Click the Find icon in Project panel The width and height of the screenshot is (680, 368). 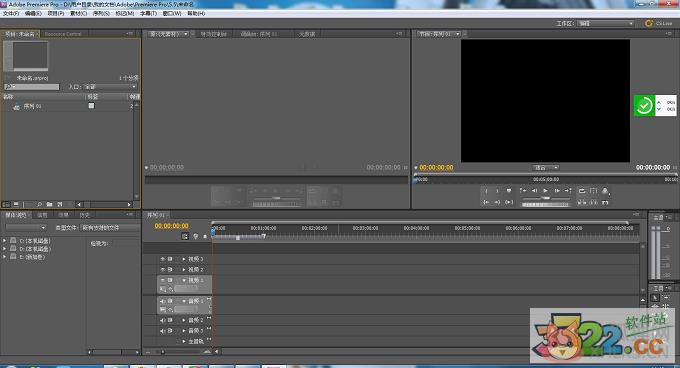[39, 204]
